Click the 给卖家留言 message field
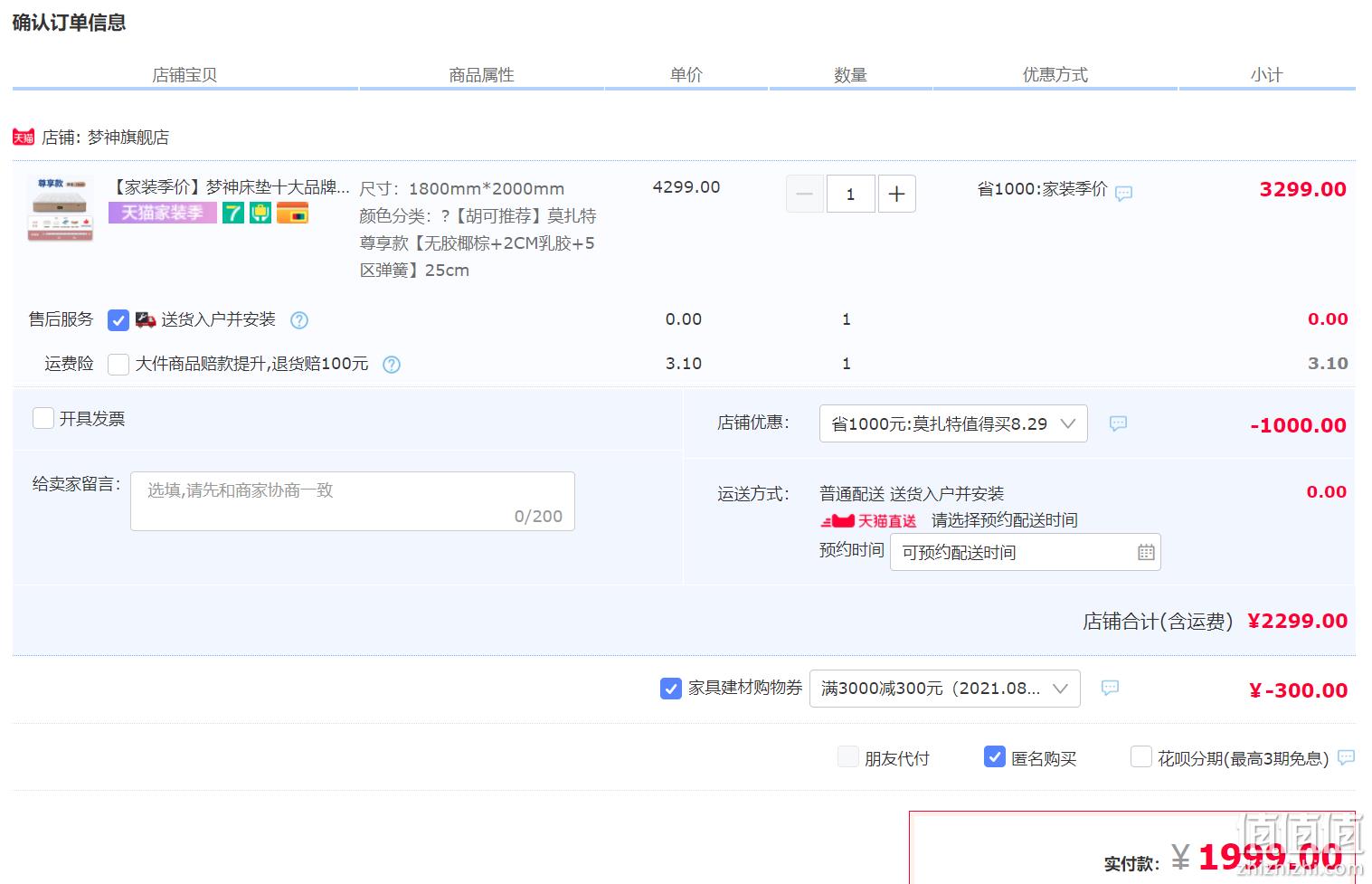The image size is (1372, 884). coord(353,501)
